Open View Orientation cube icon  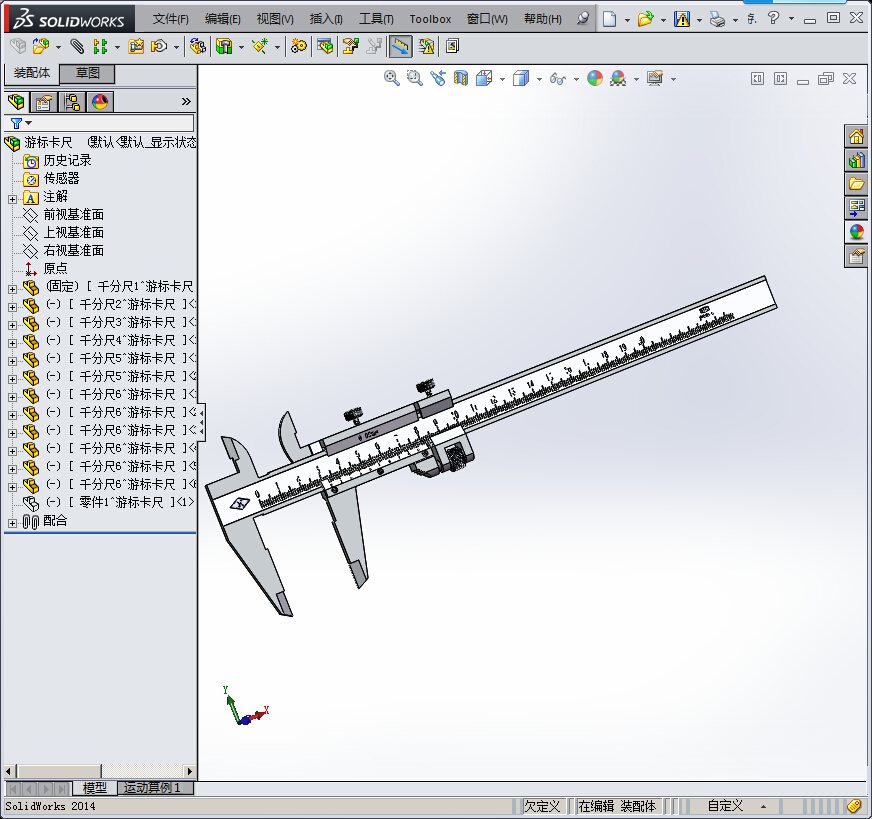pos(484,78)
